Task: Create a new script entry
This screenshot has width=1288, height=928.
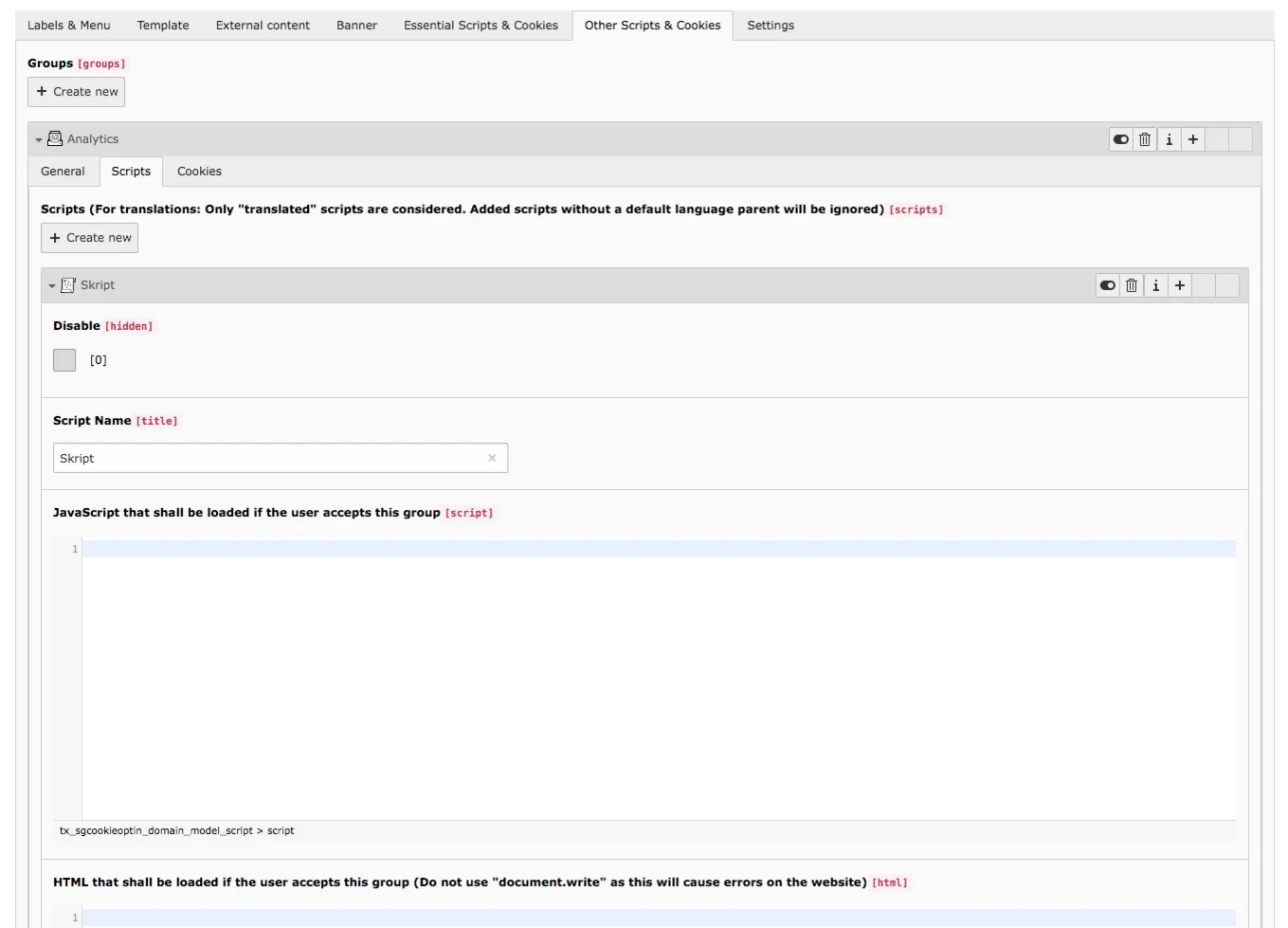Action: tap(88, 237)
